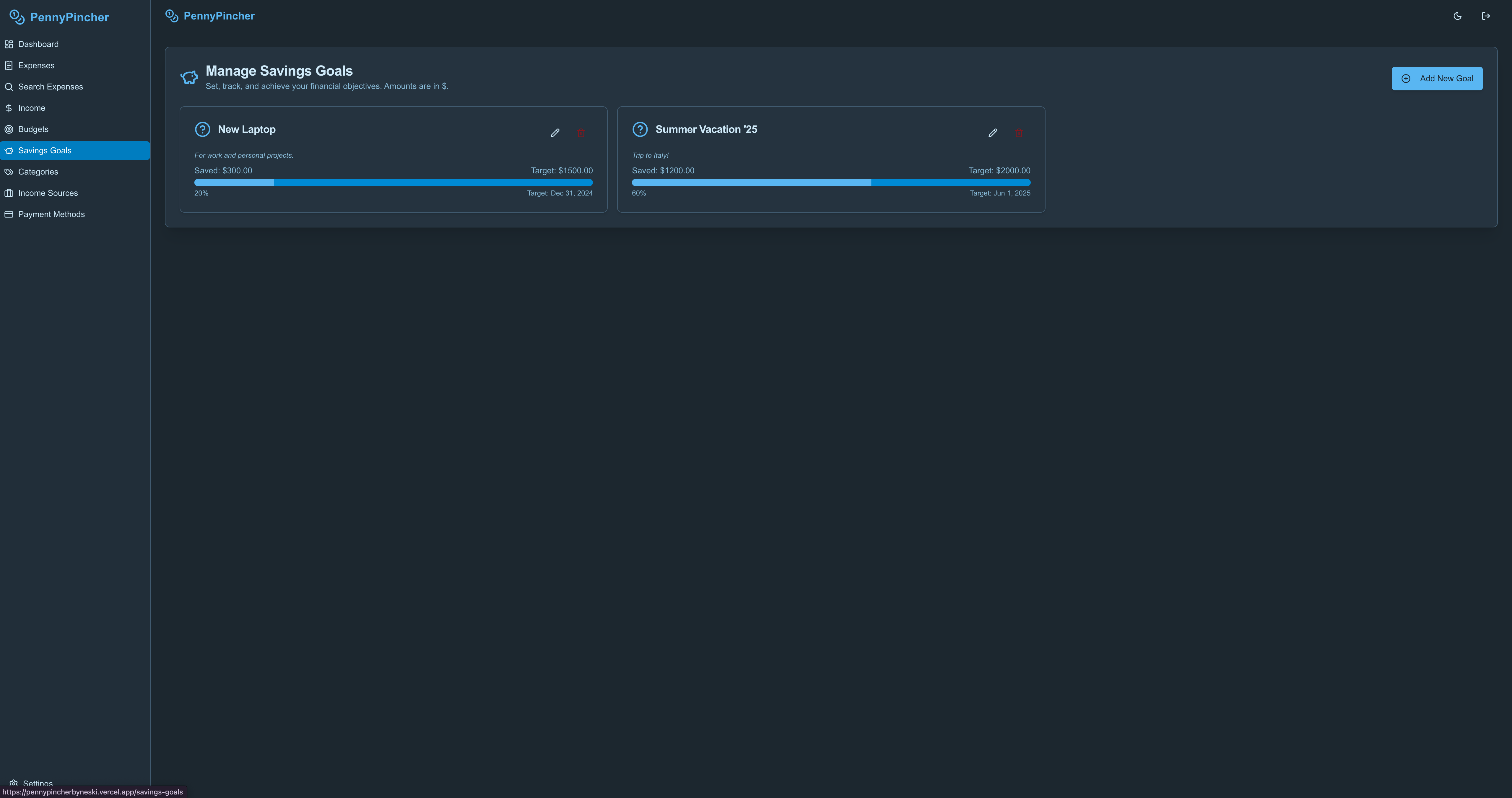Open Settings at sidebar bottom

click(x=38, y=783)
